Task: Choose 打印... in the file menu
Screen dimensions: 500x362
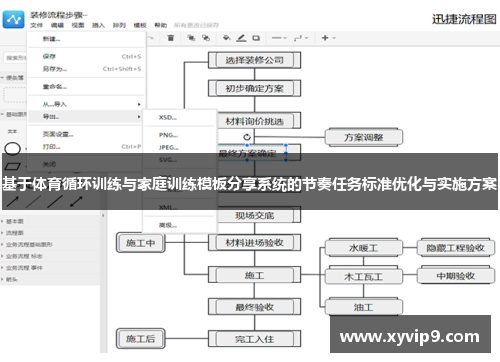Action: pos(86,147)
